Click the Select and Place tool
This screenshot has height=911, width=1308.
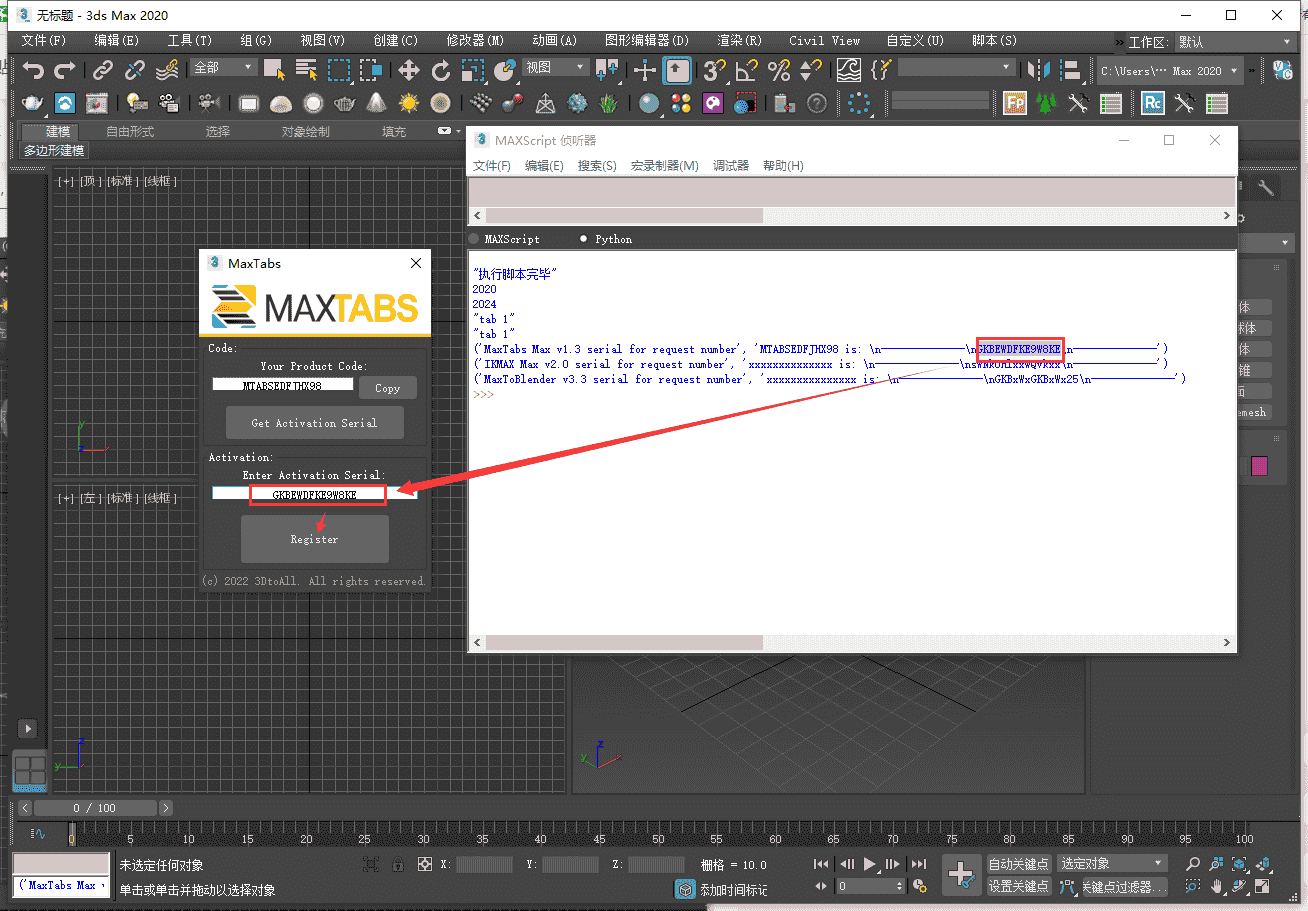point(505,70)
